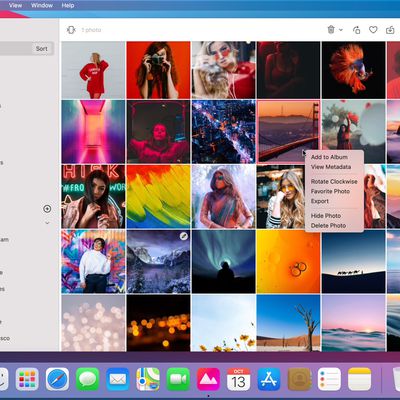The image size is (400, 400).
Task: Select the camel caravan silhouette photo
Action: (354, 262)
